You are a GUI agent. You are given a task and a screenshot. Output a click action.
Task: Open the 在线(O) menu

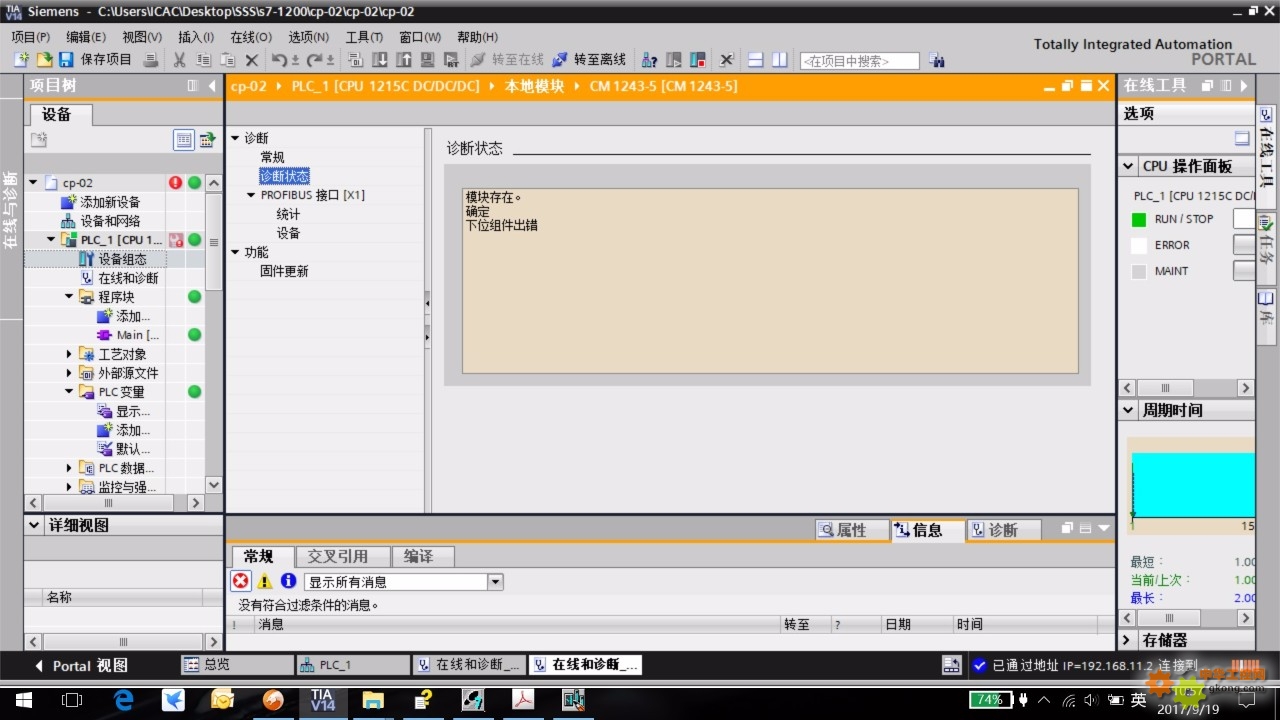pos(251,37)
